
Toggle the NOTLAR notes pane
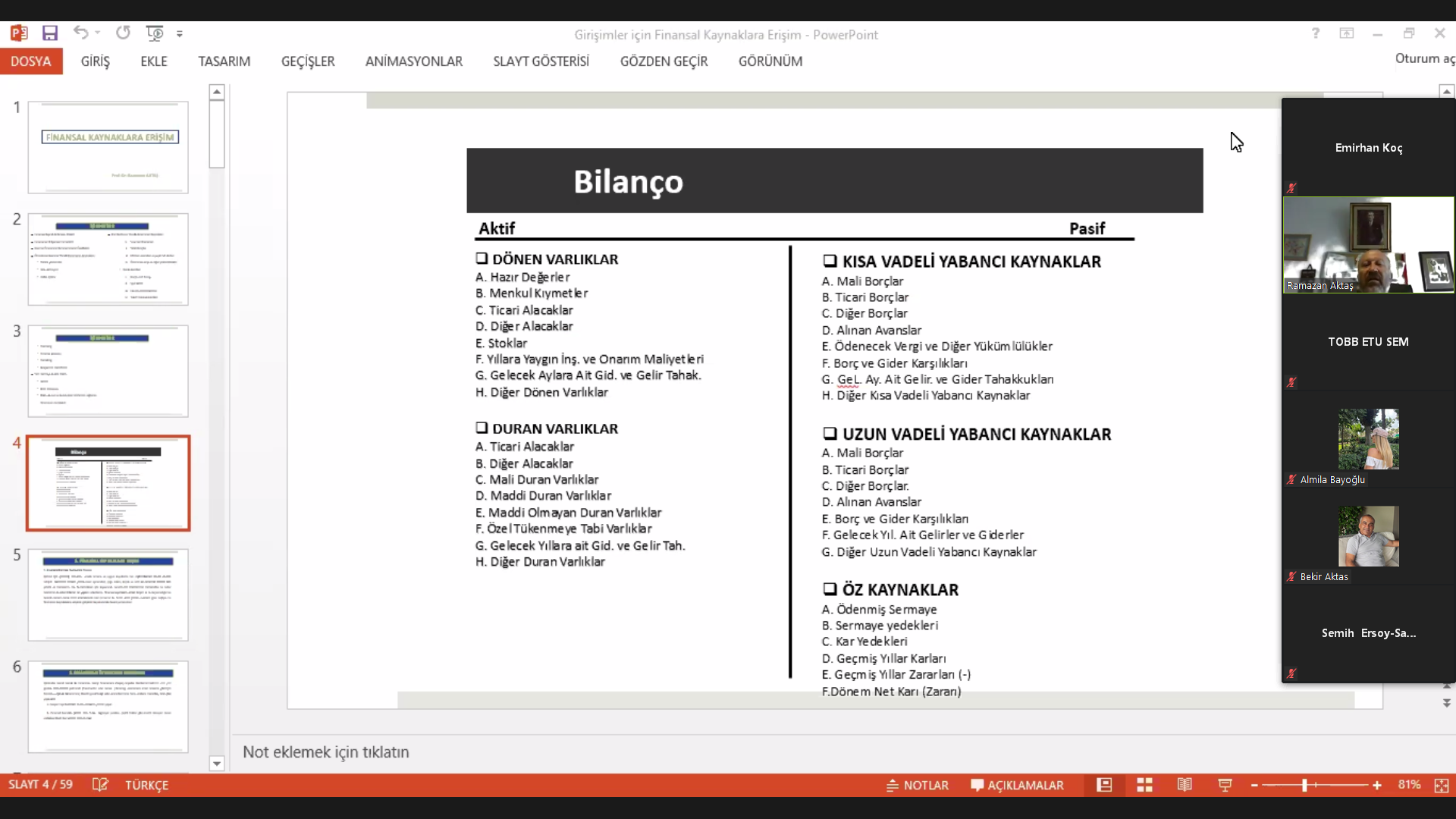918,786
